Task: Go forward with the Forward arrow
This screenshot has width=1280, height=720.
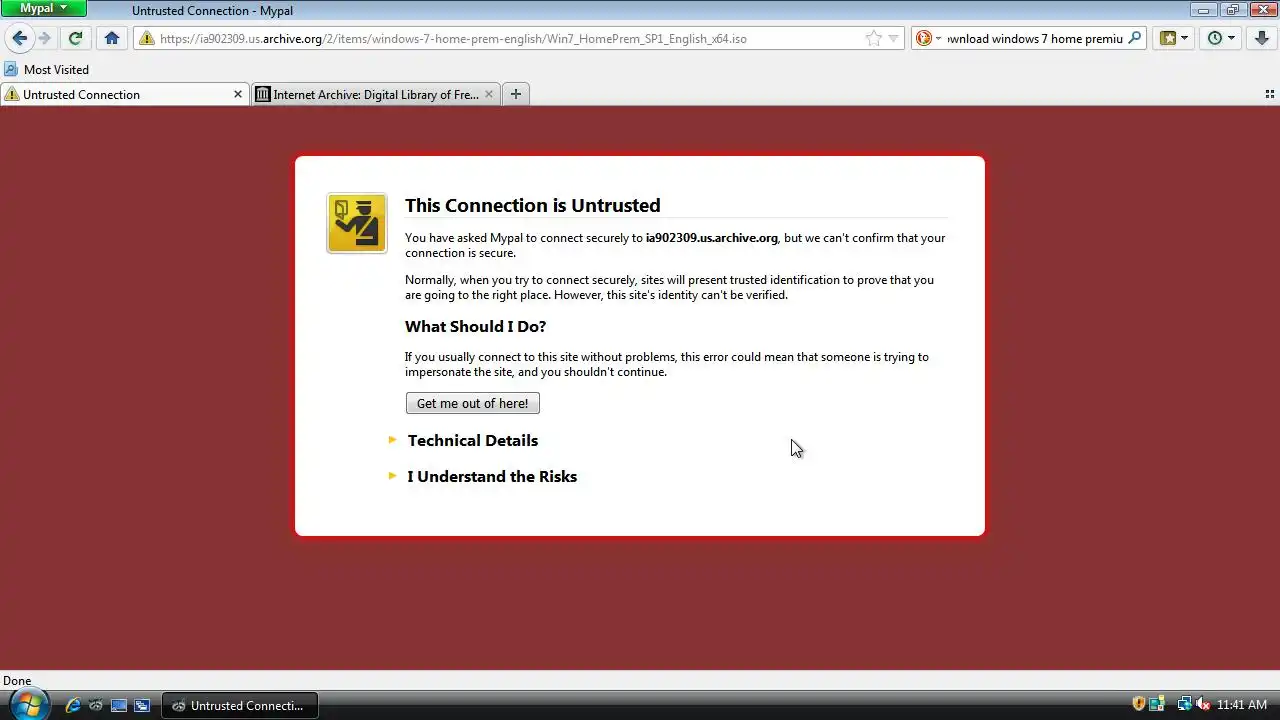Action: [x=44, y=38]
